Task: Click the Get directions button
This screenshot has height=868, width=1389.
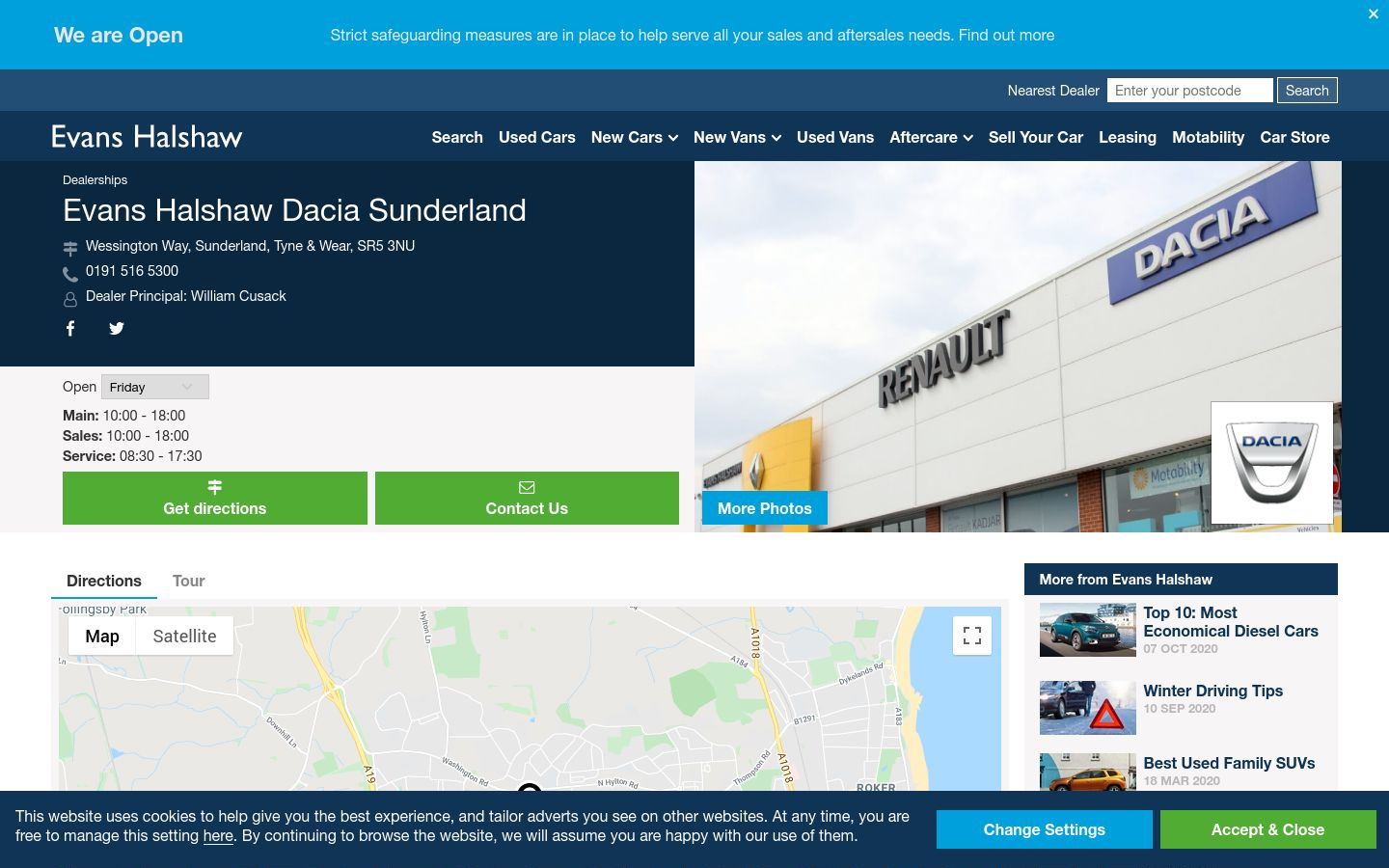Action: click(215, 498)
